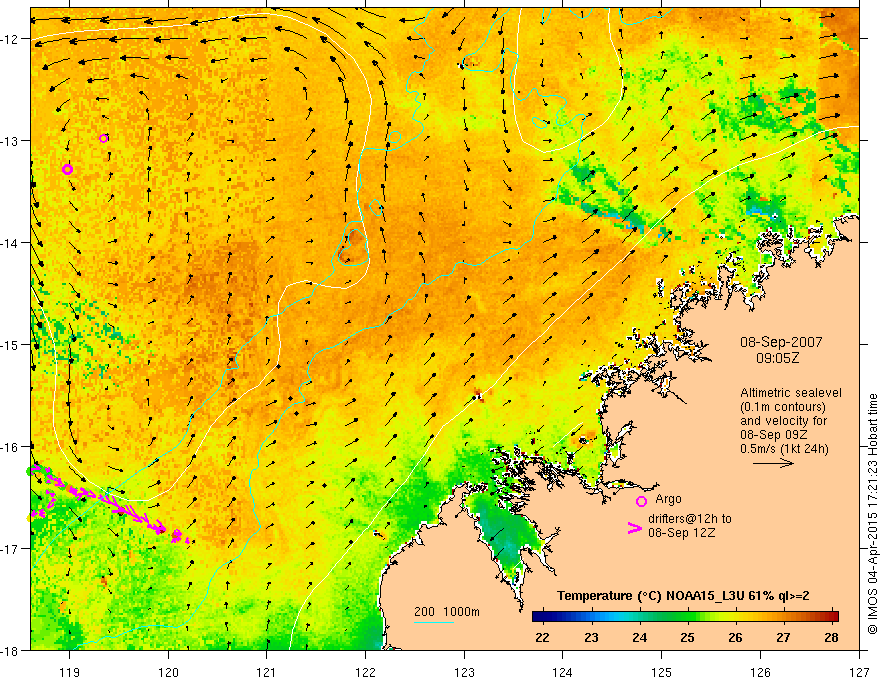
Task: Click the latitude axis label -16
Action: point(11,447)
